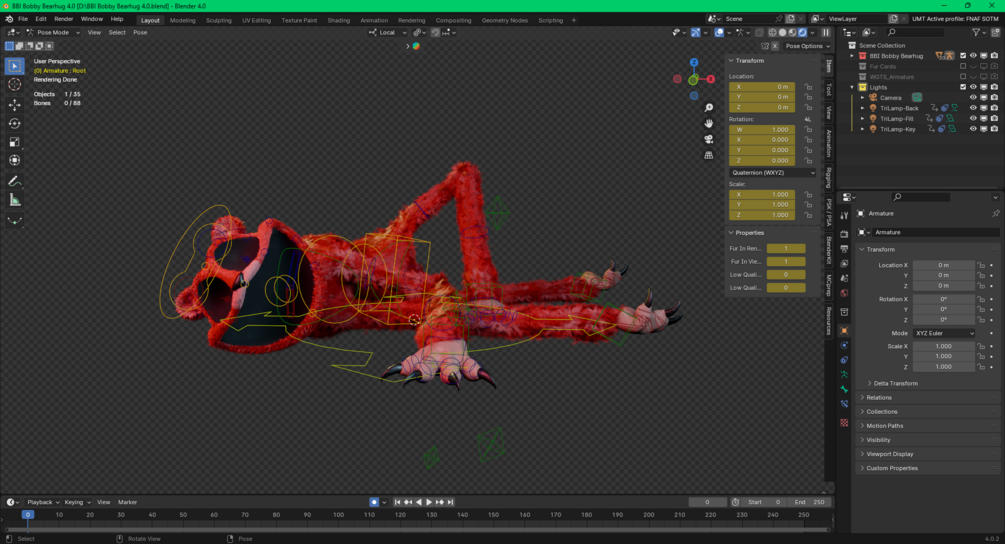This screenshot has height=544, width=1005.
Task: Choose the Rotate tool in toolbar
Action: [x=15, y=123]
